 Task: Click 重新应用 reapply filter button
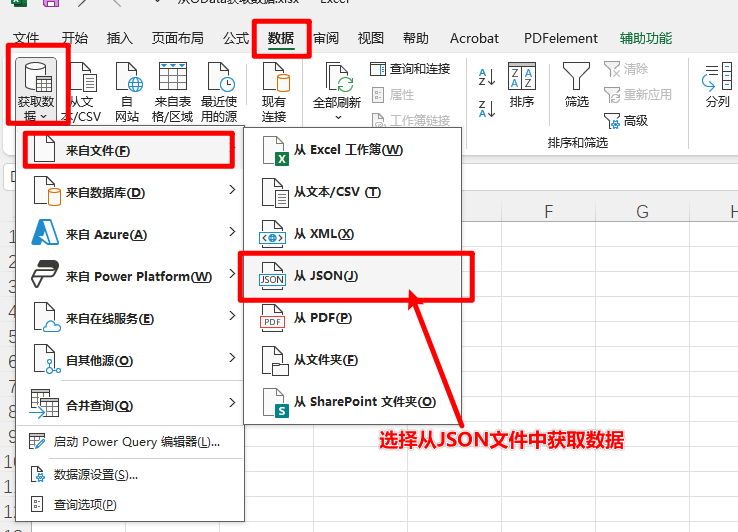pos(638,95)
